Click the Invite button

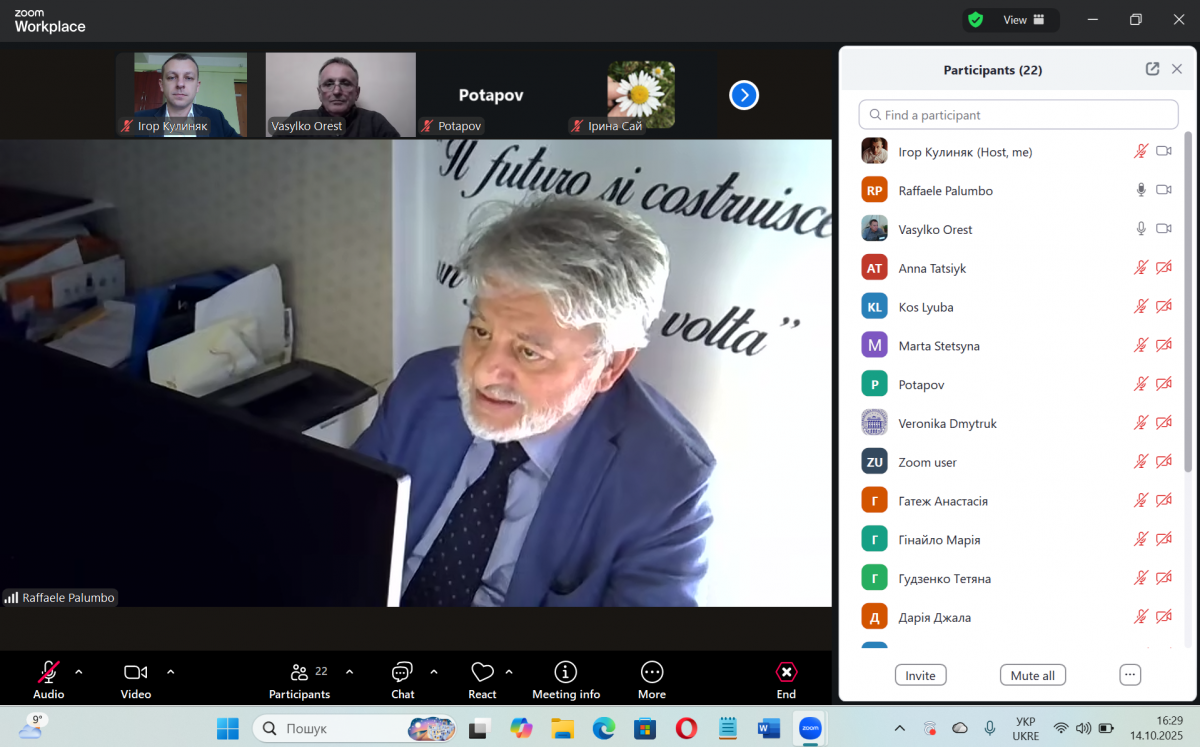tap(920, 675)
